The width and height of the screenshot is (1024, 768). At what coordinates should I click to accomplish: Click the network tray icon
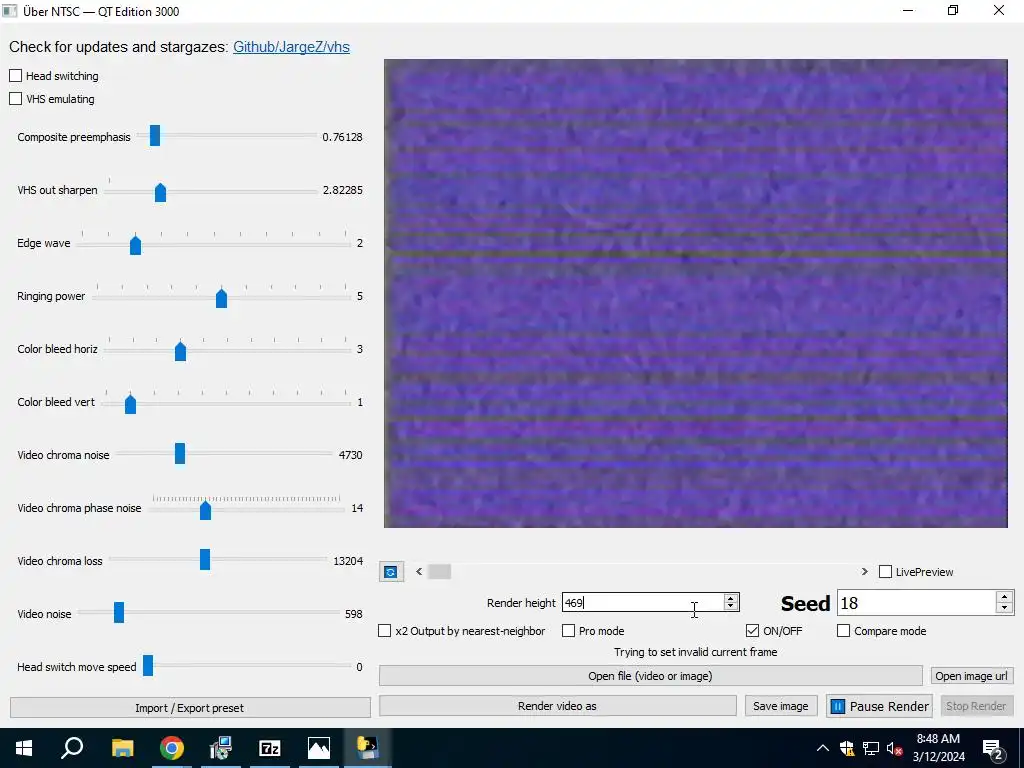871,748
